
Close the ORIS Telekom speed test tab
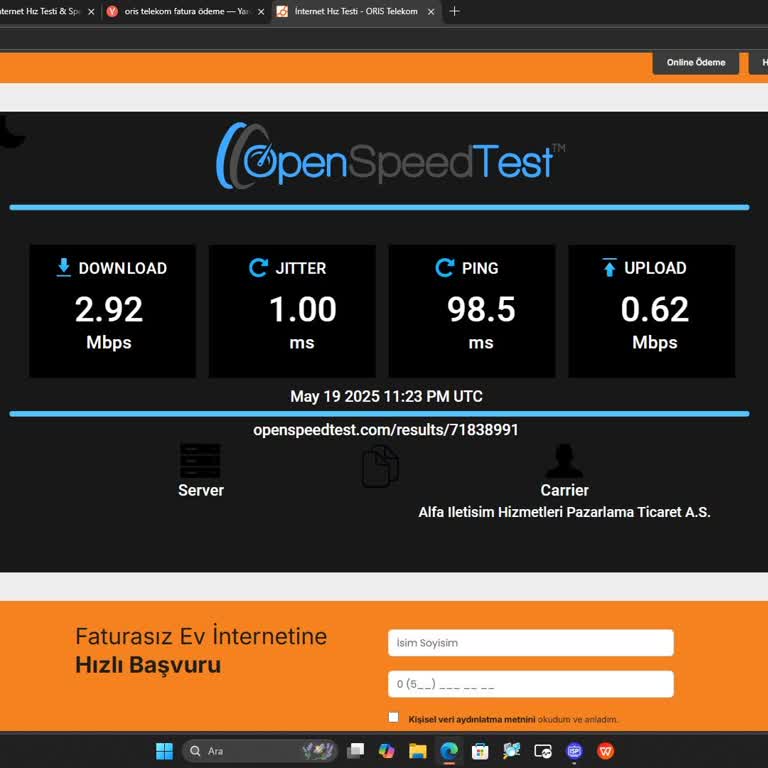click(x=431, y=12)
